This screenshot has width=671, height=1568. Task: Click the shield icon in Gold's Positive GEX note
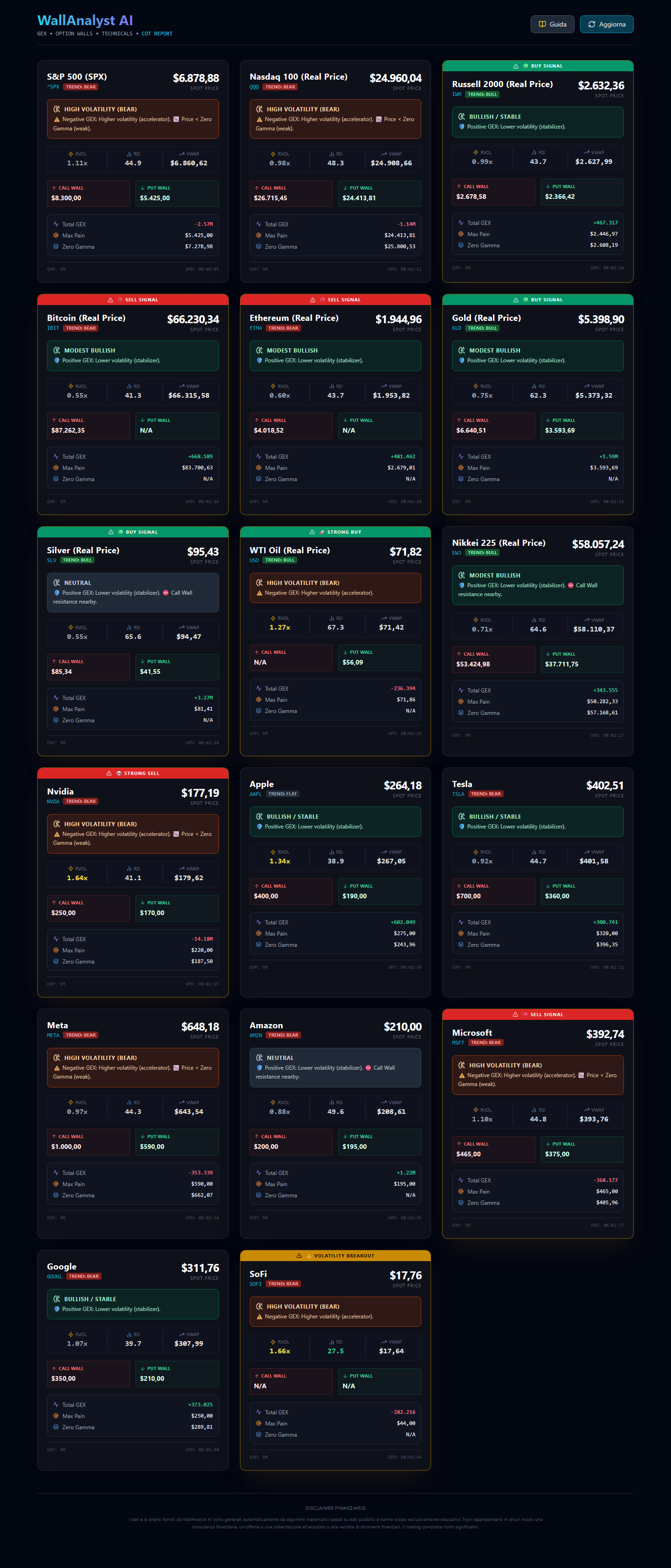[x=461, y=360]
